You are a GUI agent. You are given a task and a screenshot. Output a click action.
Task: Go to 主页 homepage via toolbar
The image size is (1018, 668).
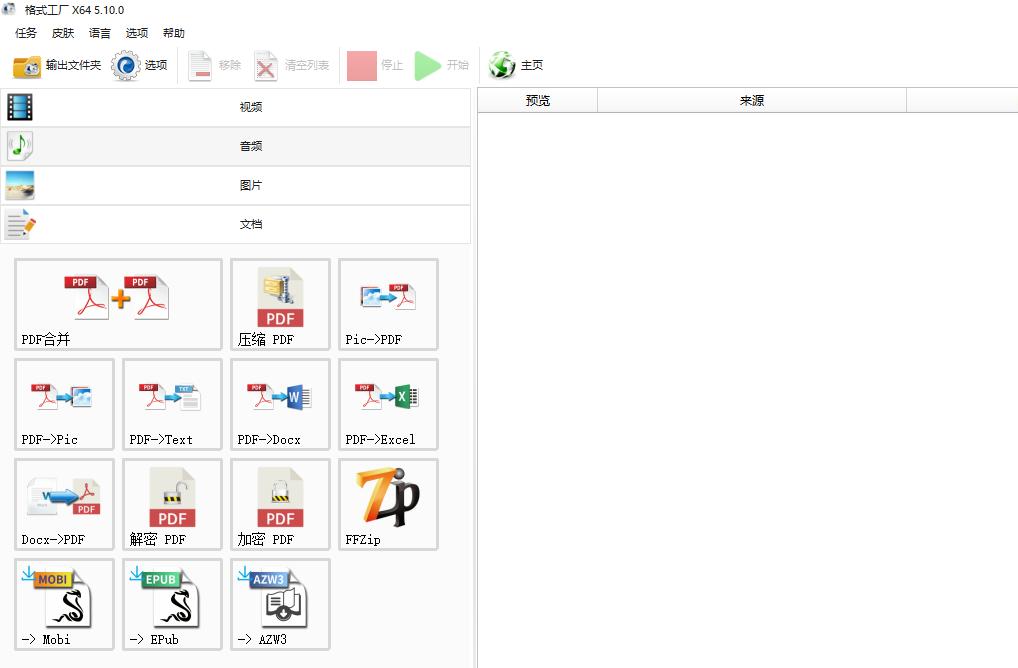(x=516, y=66)
